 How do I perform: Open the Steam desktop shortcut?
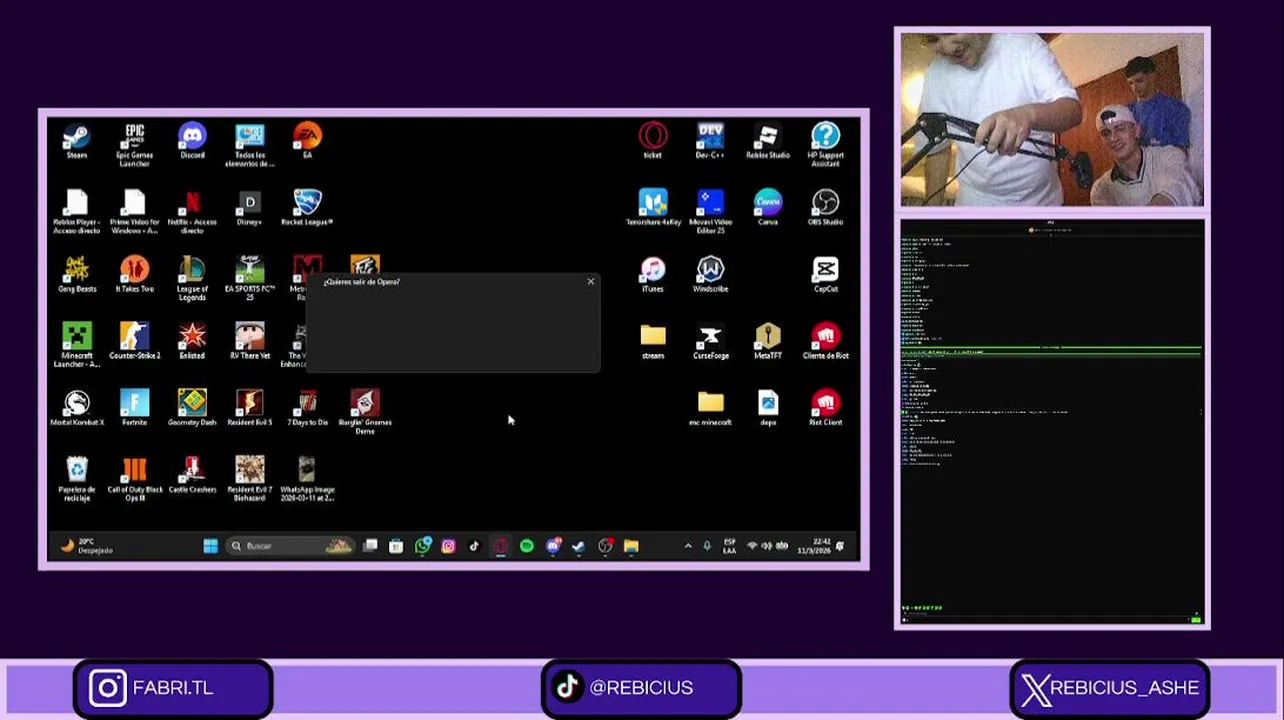(x=77, y=141)
